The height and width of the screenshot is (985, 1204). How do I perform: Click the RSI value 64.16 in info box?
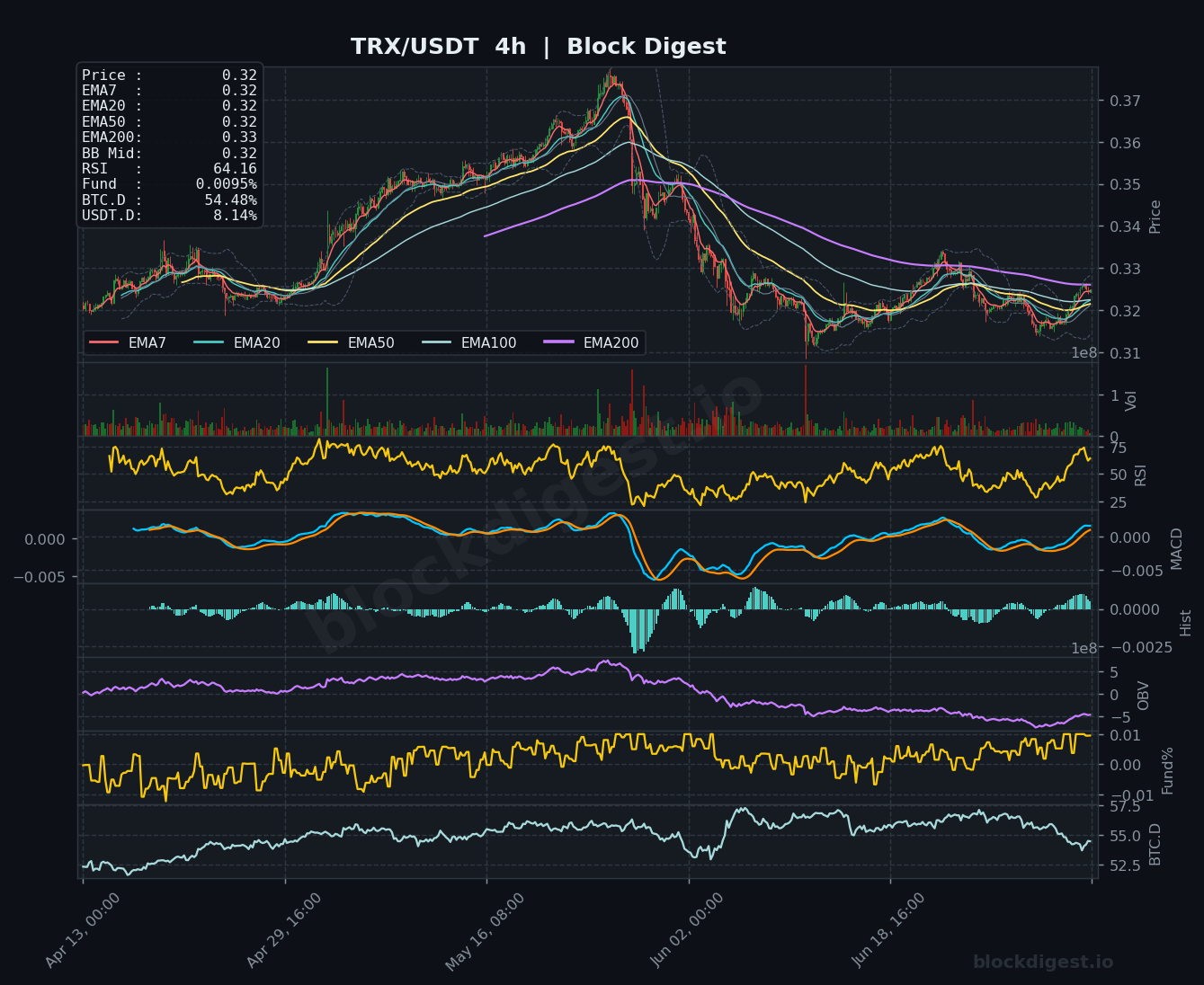pos(235,169)
